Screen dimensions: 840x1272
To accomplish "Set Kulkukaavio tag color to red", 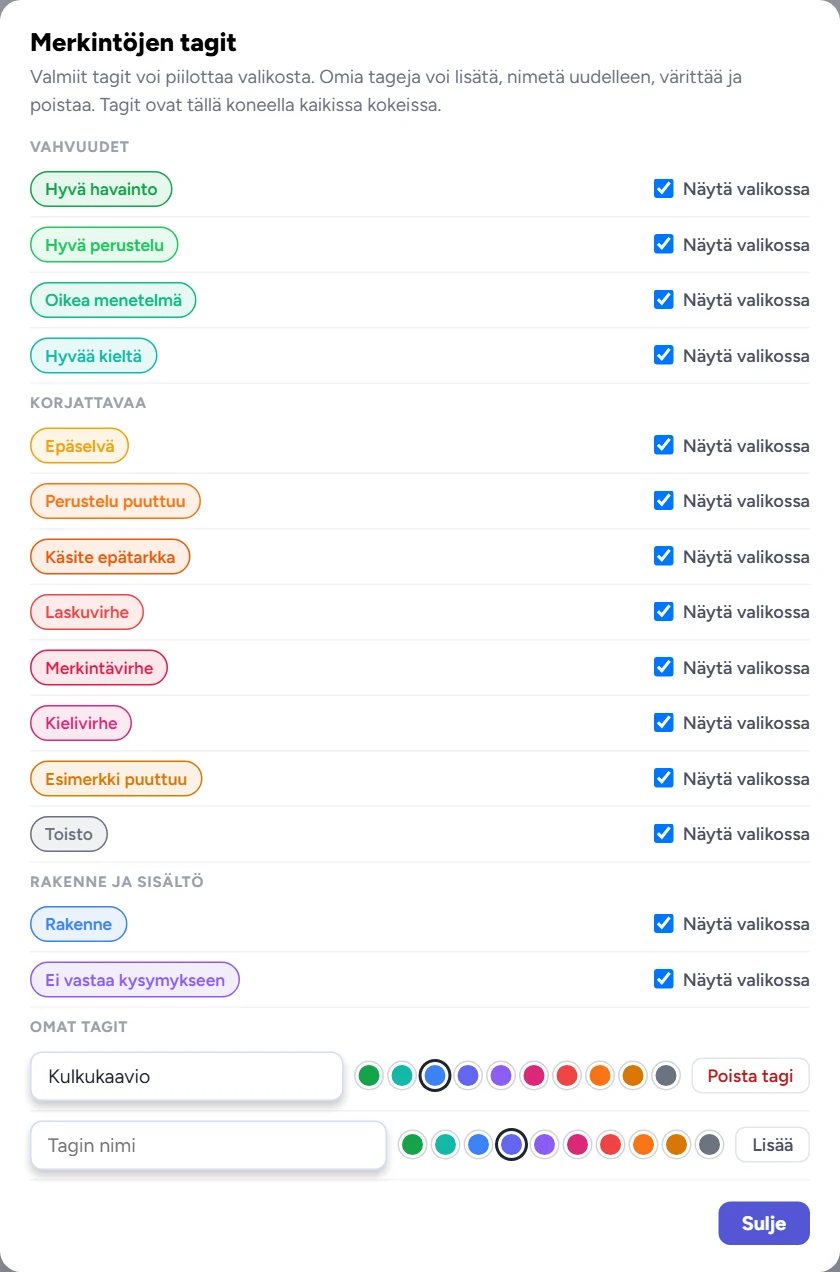I will [x=567, y=1076].
